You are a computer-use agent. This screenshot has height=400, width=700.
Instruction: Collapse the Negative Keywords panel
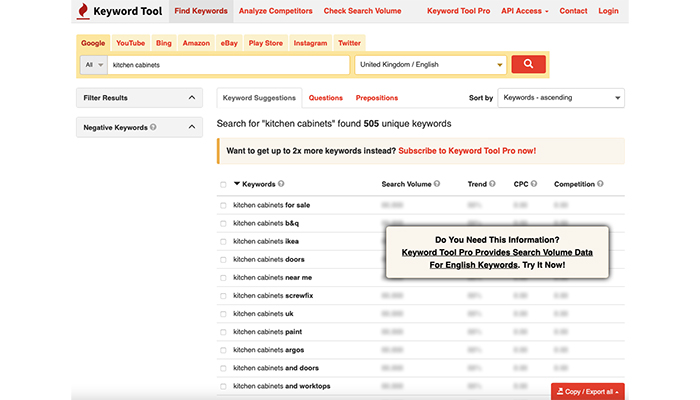tap(139, 127)
